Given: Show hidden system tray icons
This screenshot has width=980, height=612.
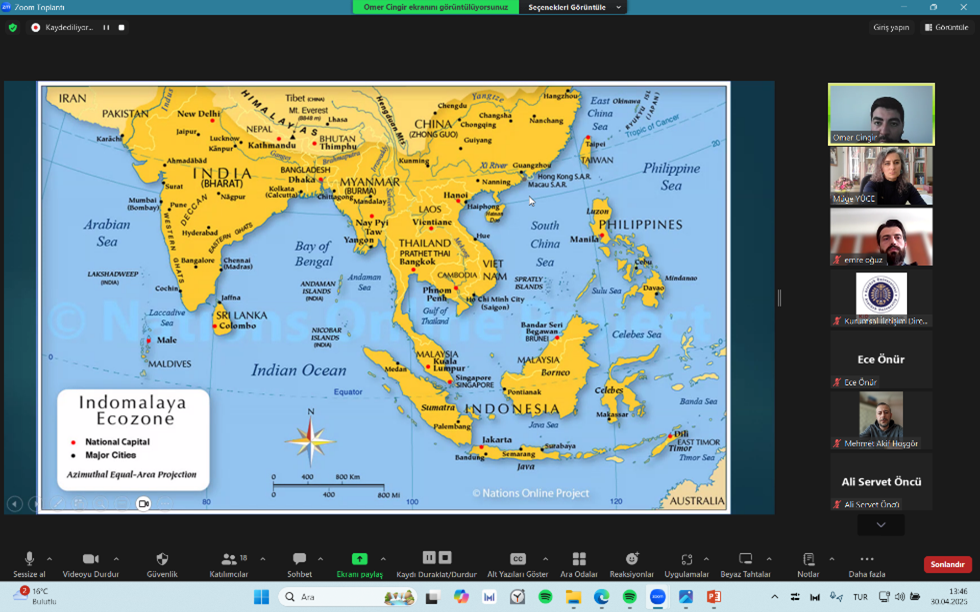Looking at the screenshot, I should (x=774, y=597).
